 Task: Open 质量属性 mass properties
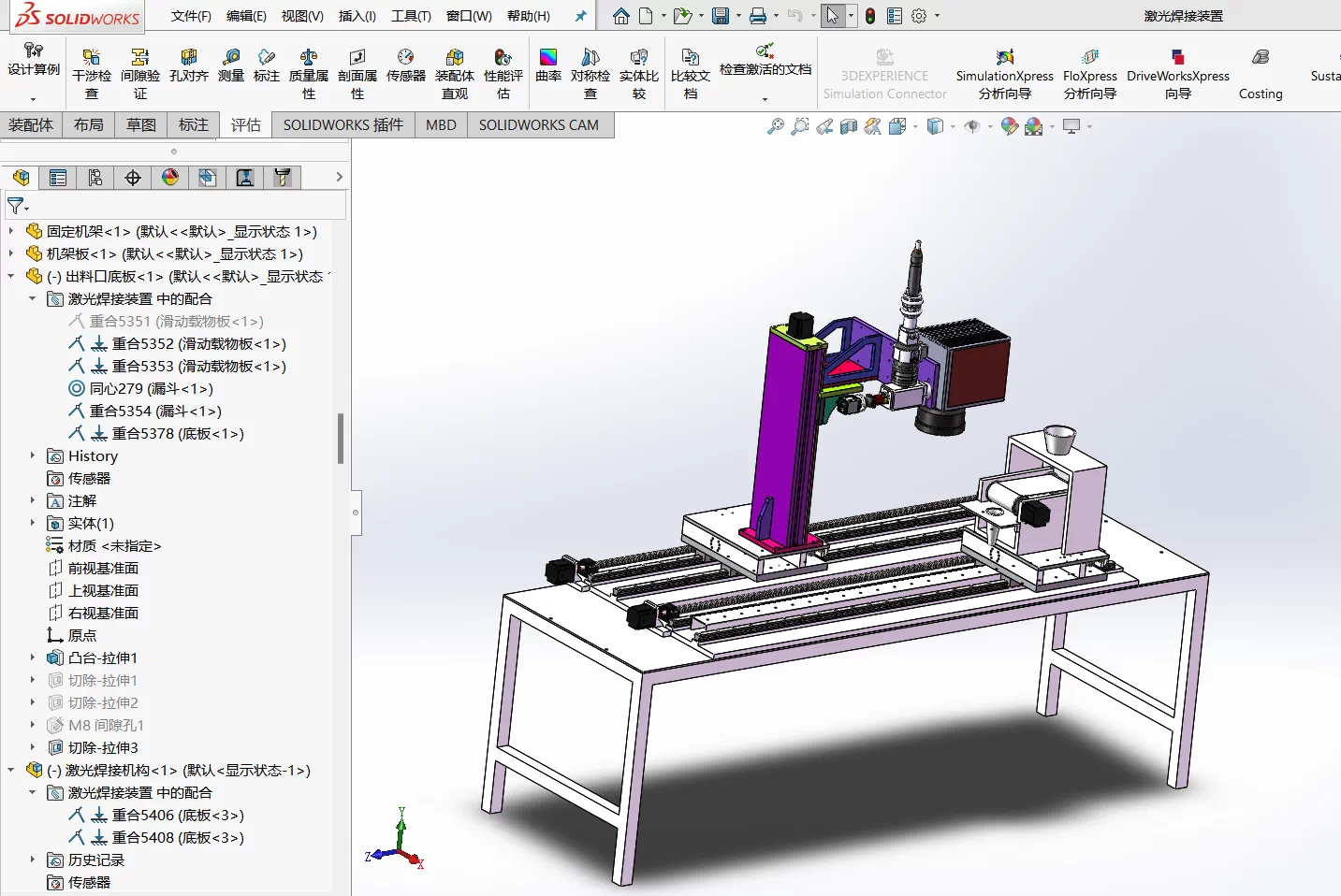coord(309,73)
